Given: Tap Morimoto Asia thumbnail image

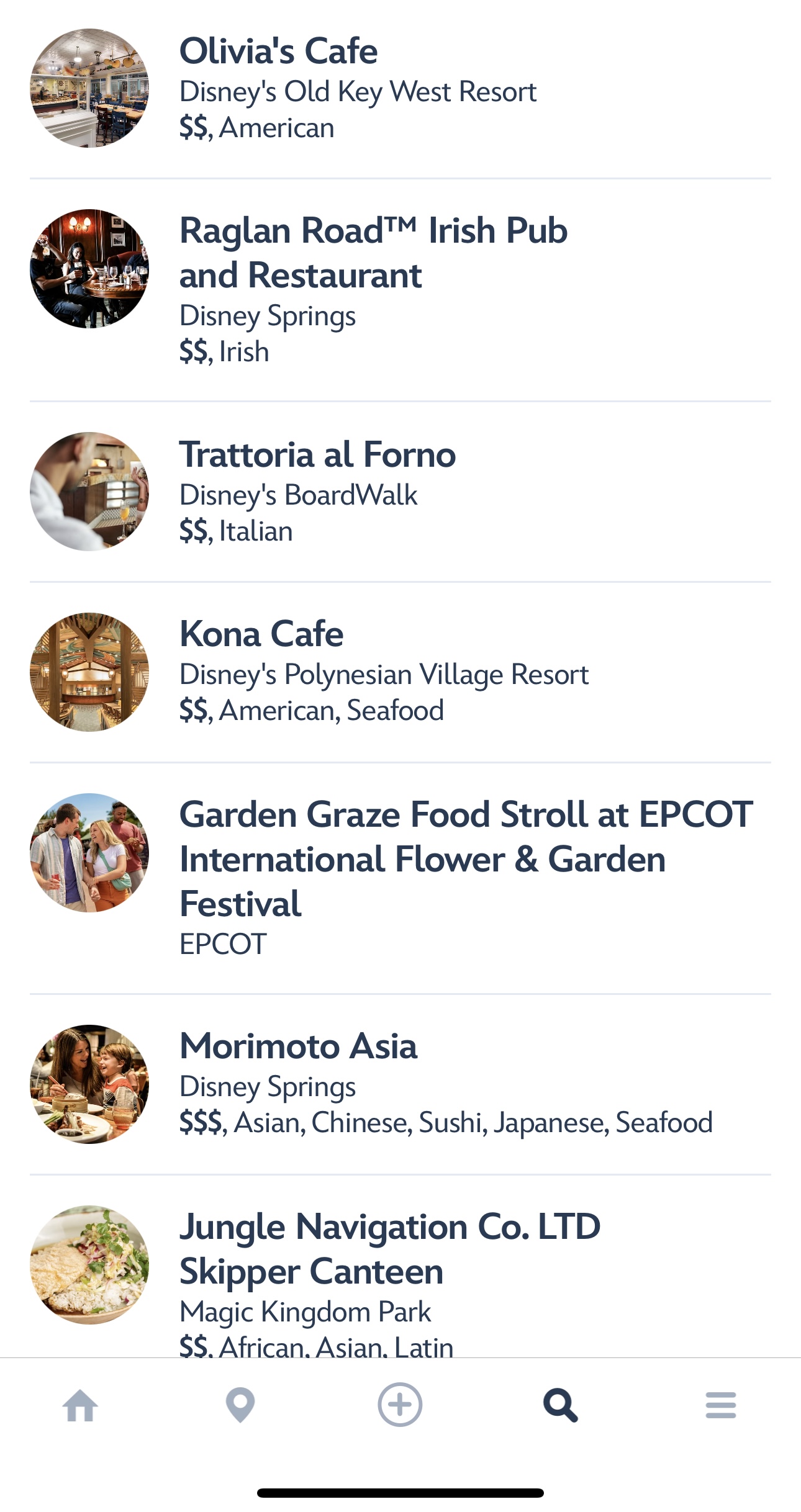Looking at the screenshot, I should point(89,1084).
